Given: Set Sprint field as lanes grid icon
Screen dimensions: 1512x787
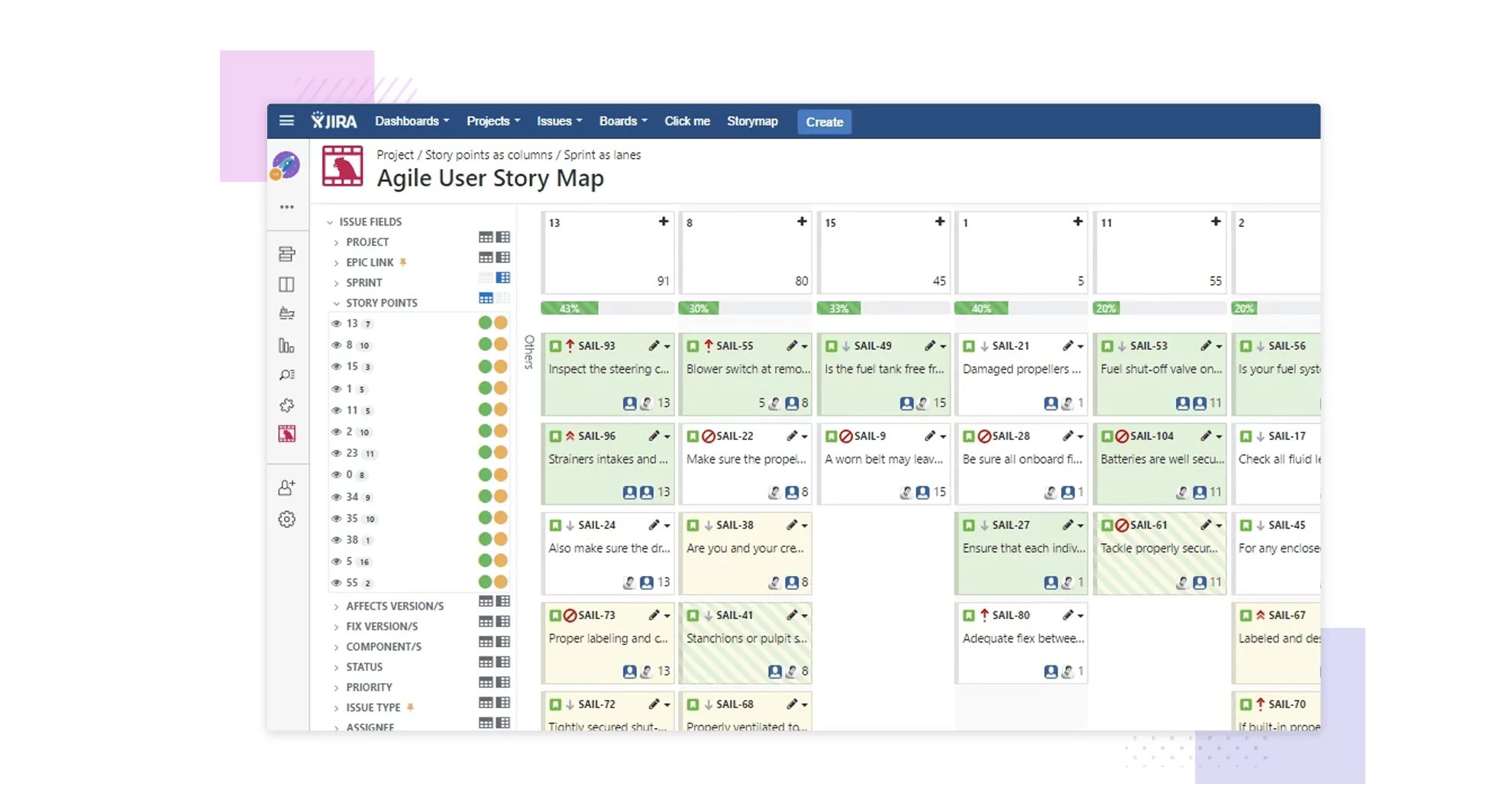Looking at the screenshot, I should [503, 278].
